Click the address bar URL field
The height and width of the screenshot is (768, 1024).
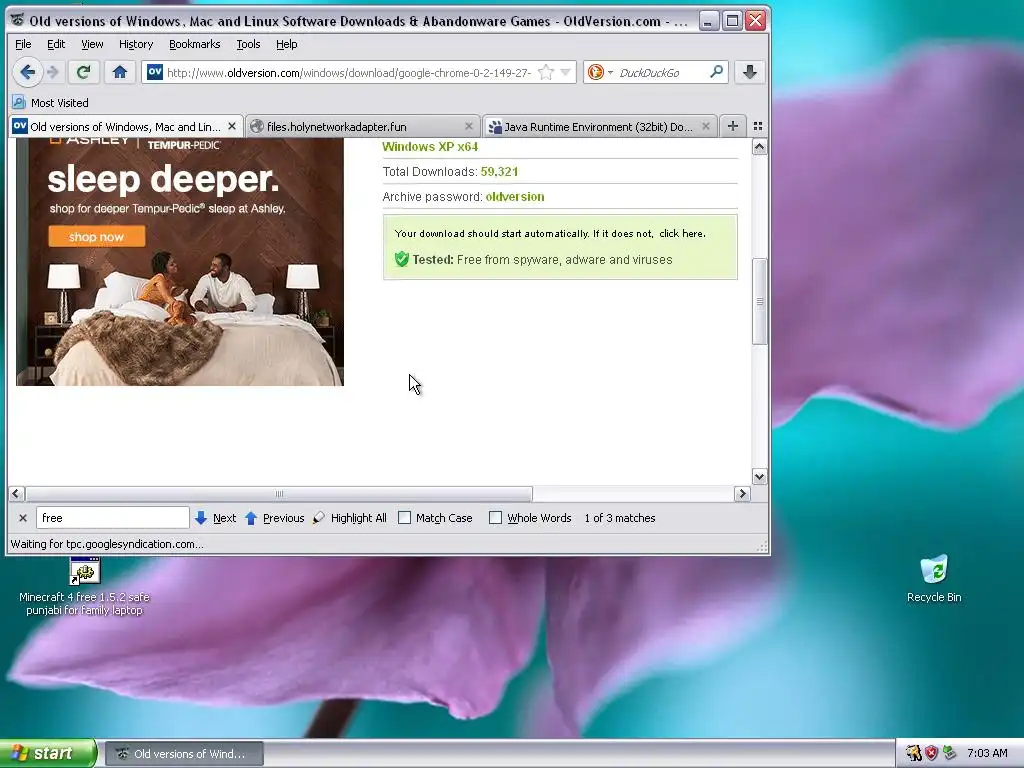(349, 72)
